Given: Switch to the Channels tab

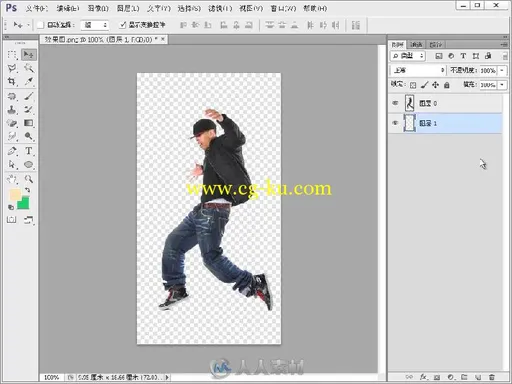Looking at the screenshot, I should point(416,44).
